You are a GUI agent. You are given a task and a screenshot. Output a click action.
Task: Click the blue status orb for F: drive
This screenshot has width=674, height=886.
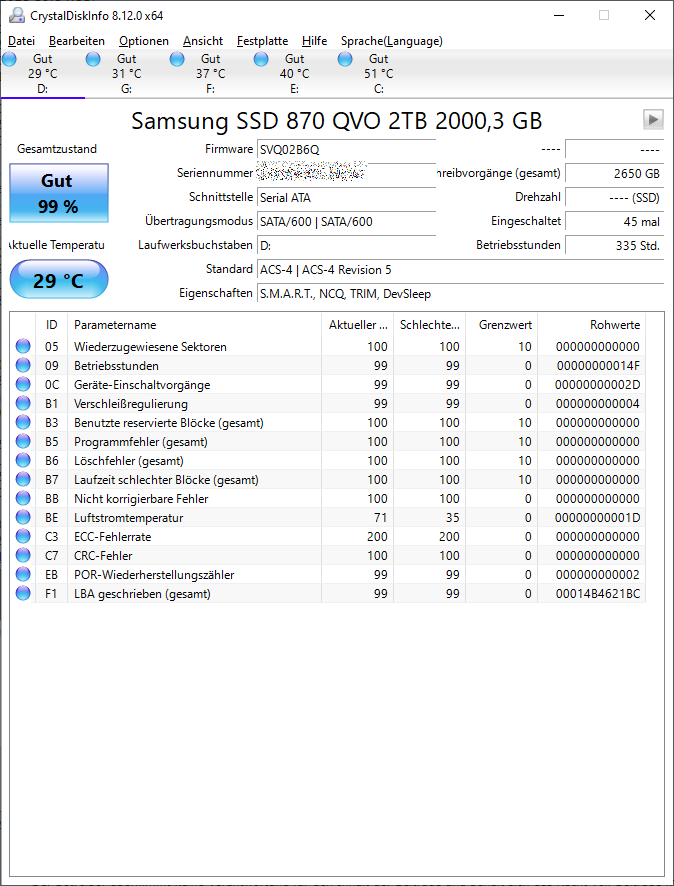177,59
